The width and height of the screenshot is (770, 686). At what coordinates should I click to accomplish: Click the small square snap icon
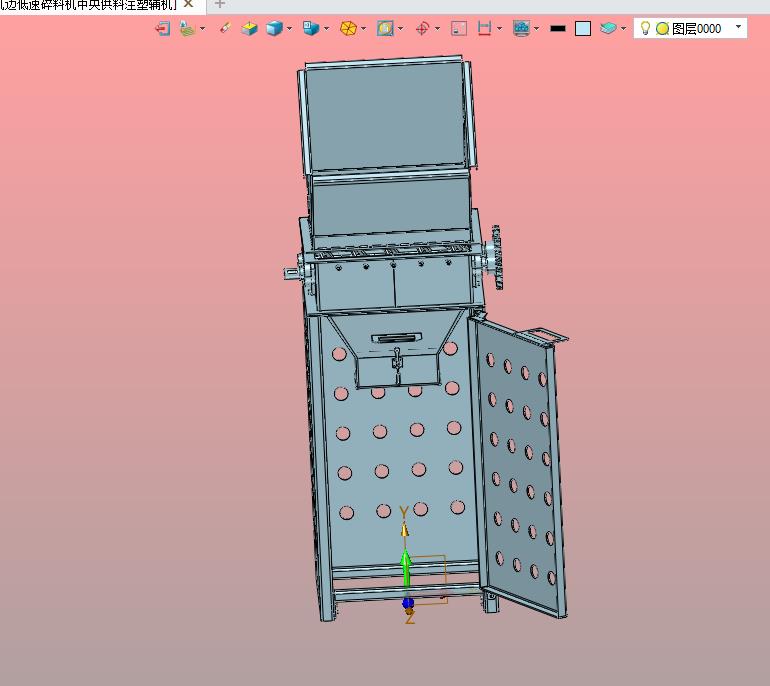click(x=459, y=28)
